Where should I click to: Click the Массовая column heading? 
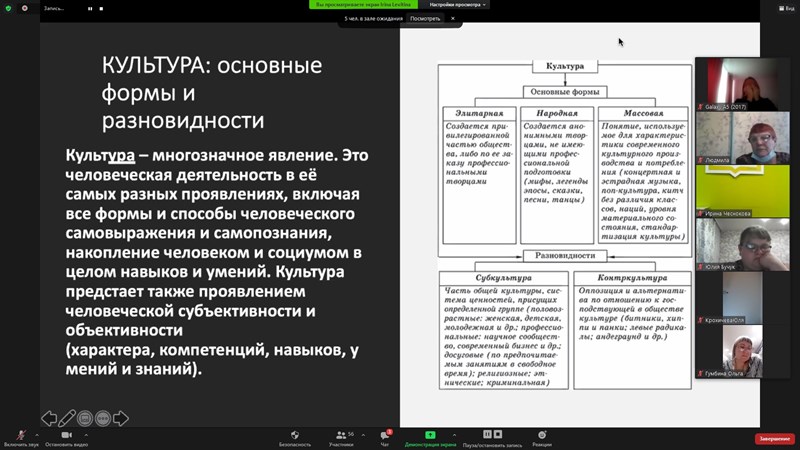(643, 113)
